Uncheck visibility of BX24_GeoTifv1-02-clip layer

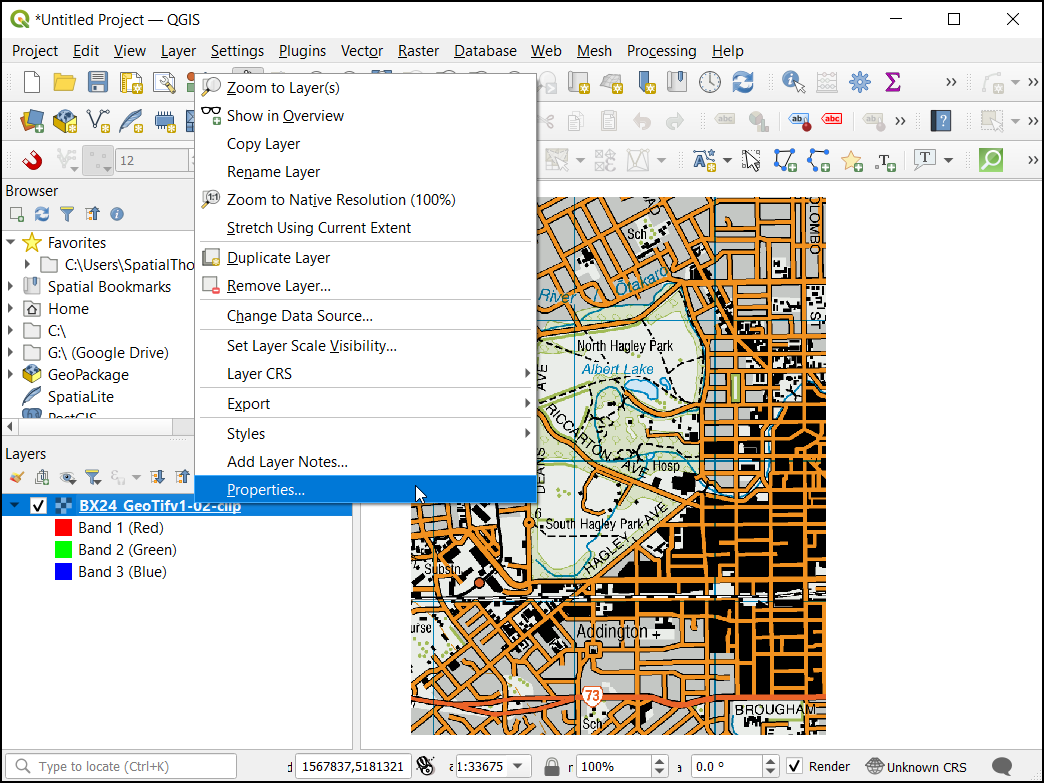pos(39,506)
